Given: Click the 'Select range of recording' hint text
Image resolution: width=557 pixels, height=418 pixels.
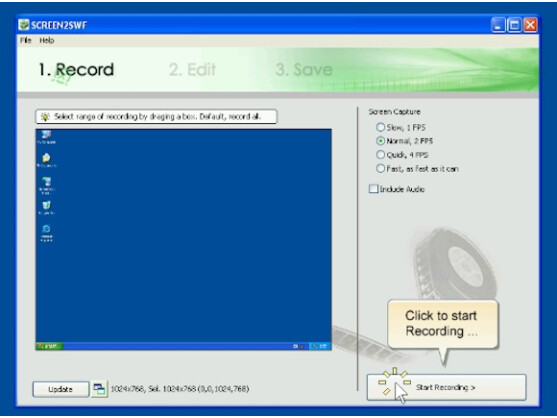Looking at the screenshot, I should [157, 117].
